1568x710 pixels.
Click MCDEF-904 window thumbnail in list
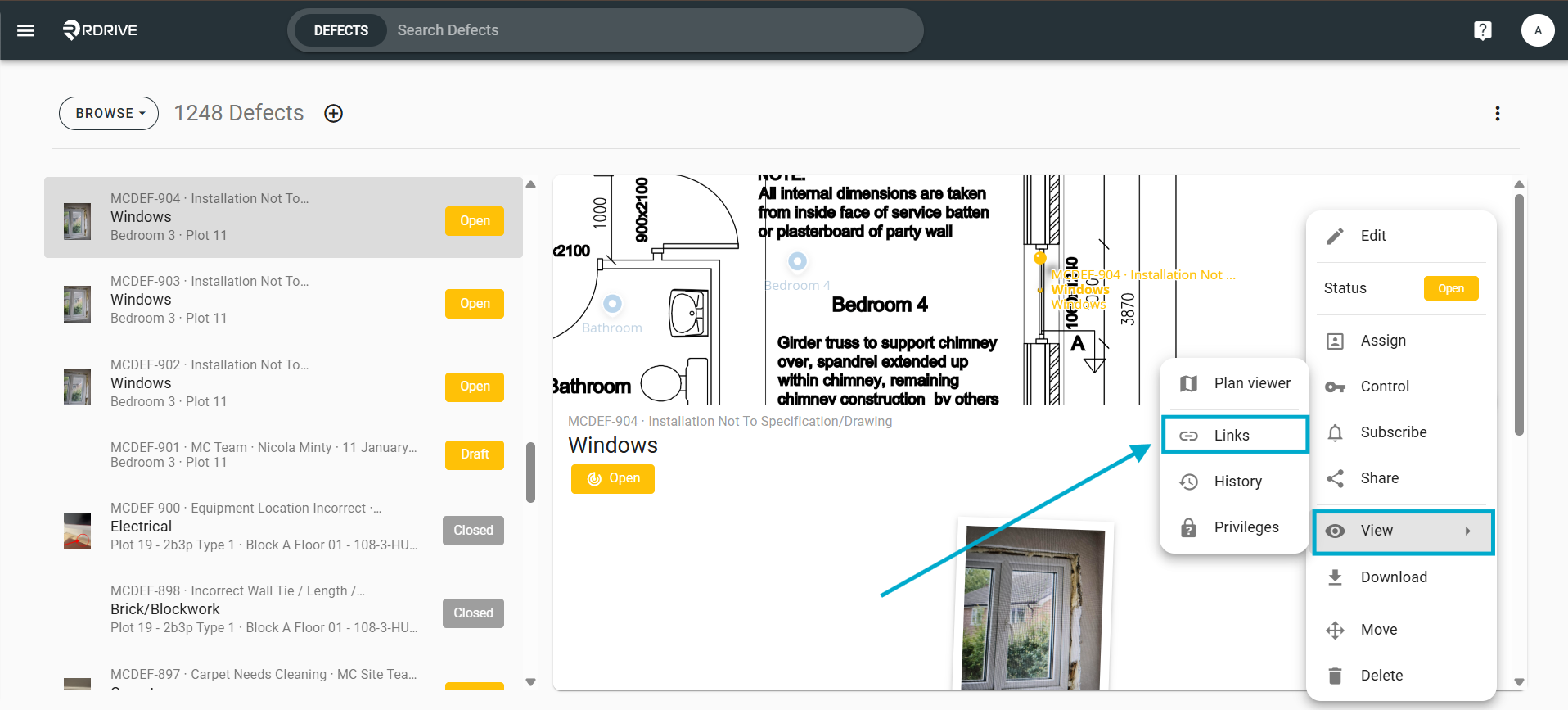77,221
